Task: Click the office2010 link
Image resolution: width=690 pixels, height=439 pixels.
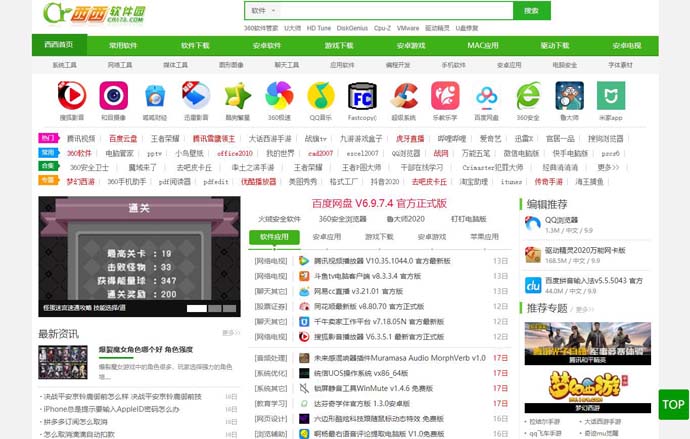Action: pyautogui.click(x=235, y=153)
